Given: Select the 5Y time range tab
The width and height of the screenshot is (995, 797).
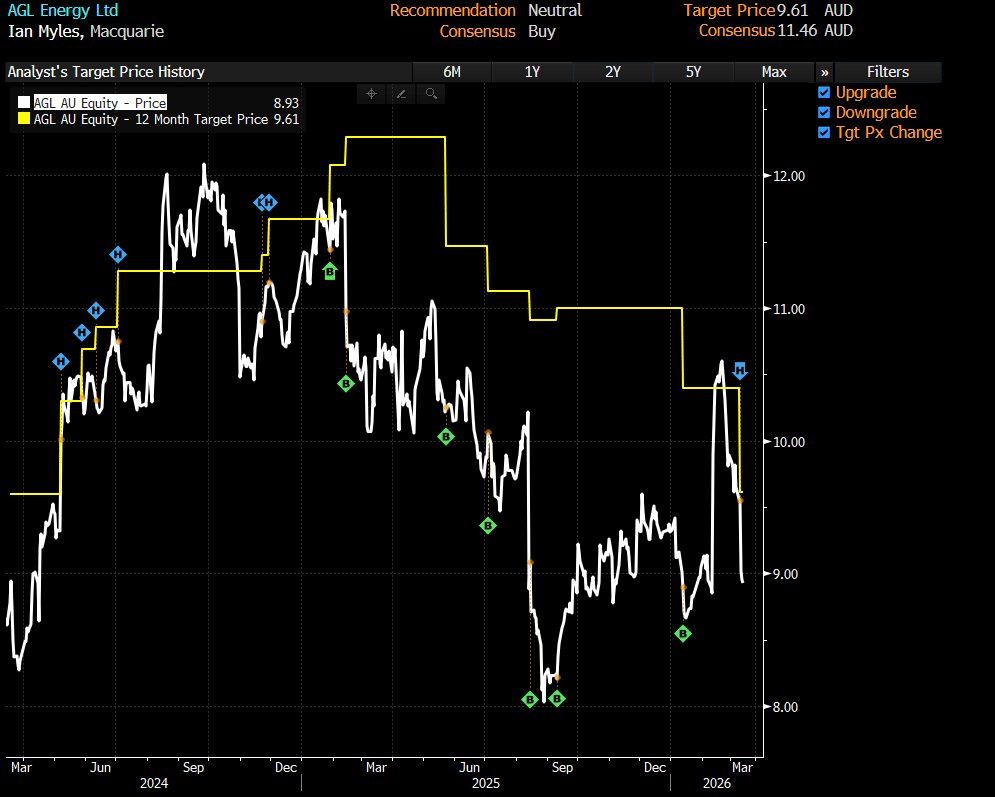Looking at the screenshot, I should click(x=693, y=72).
